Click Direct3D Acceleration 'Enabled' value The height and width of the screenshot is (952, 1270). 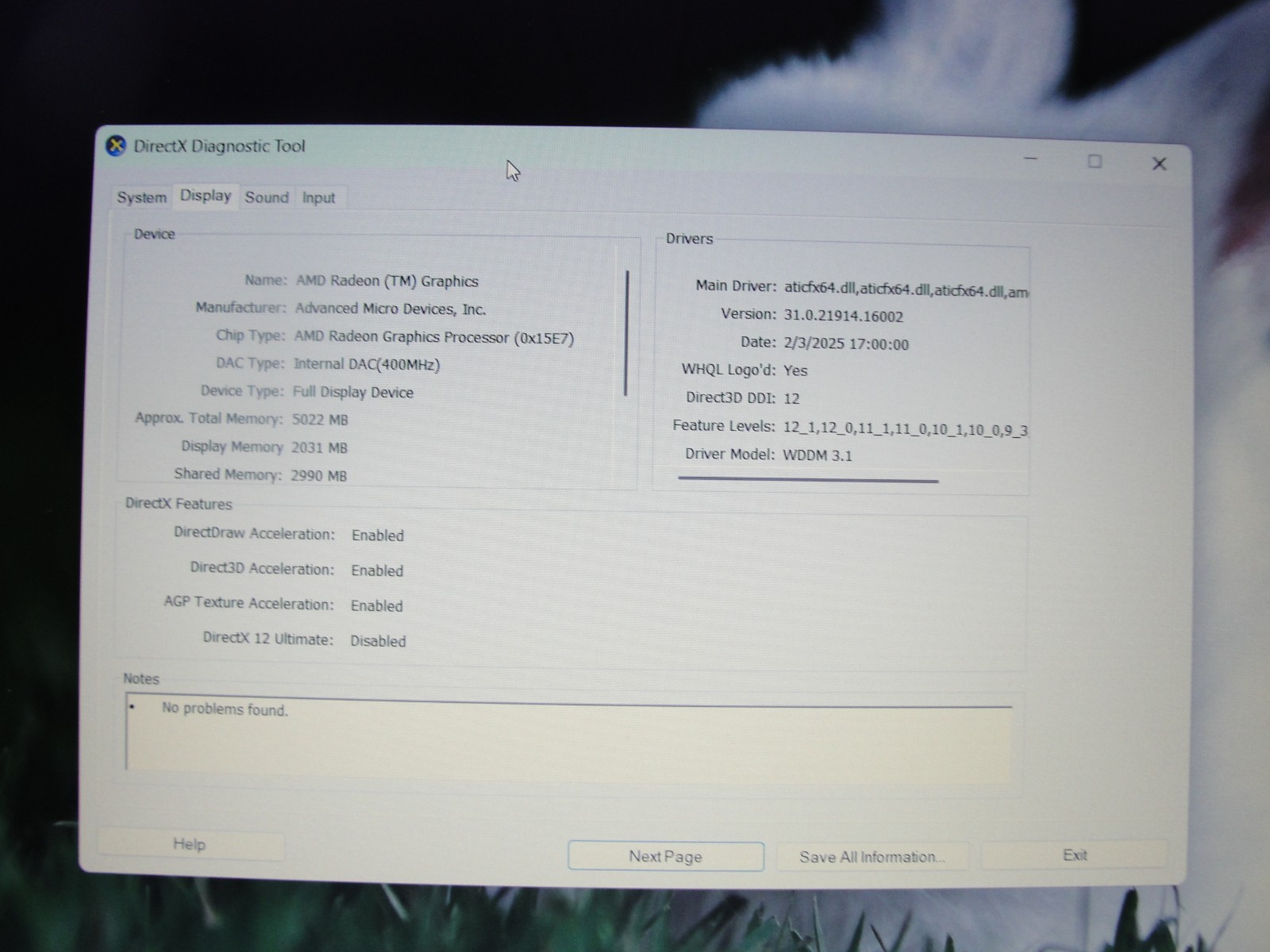coord(377,570)
